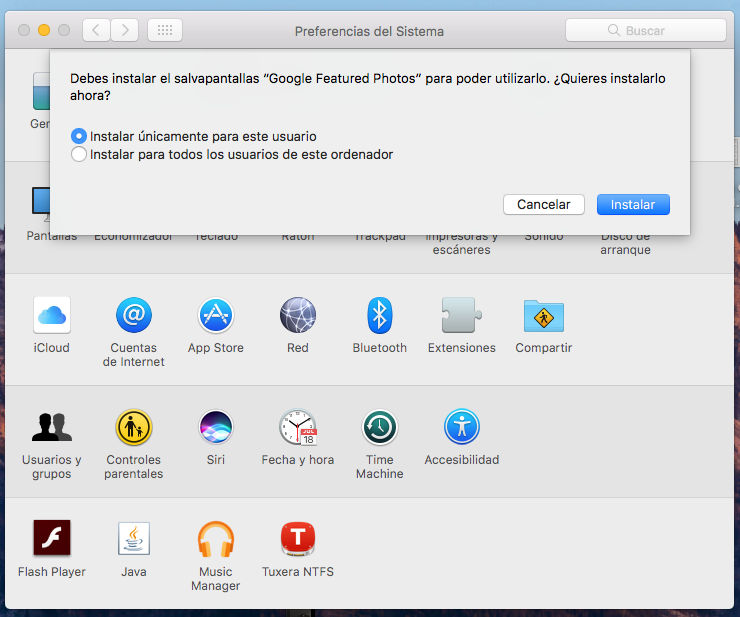Click the Cancelar button

click(544, 204)
